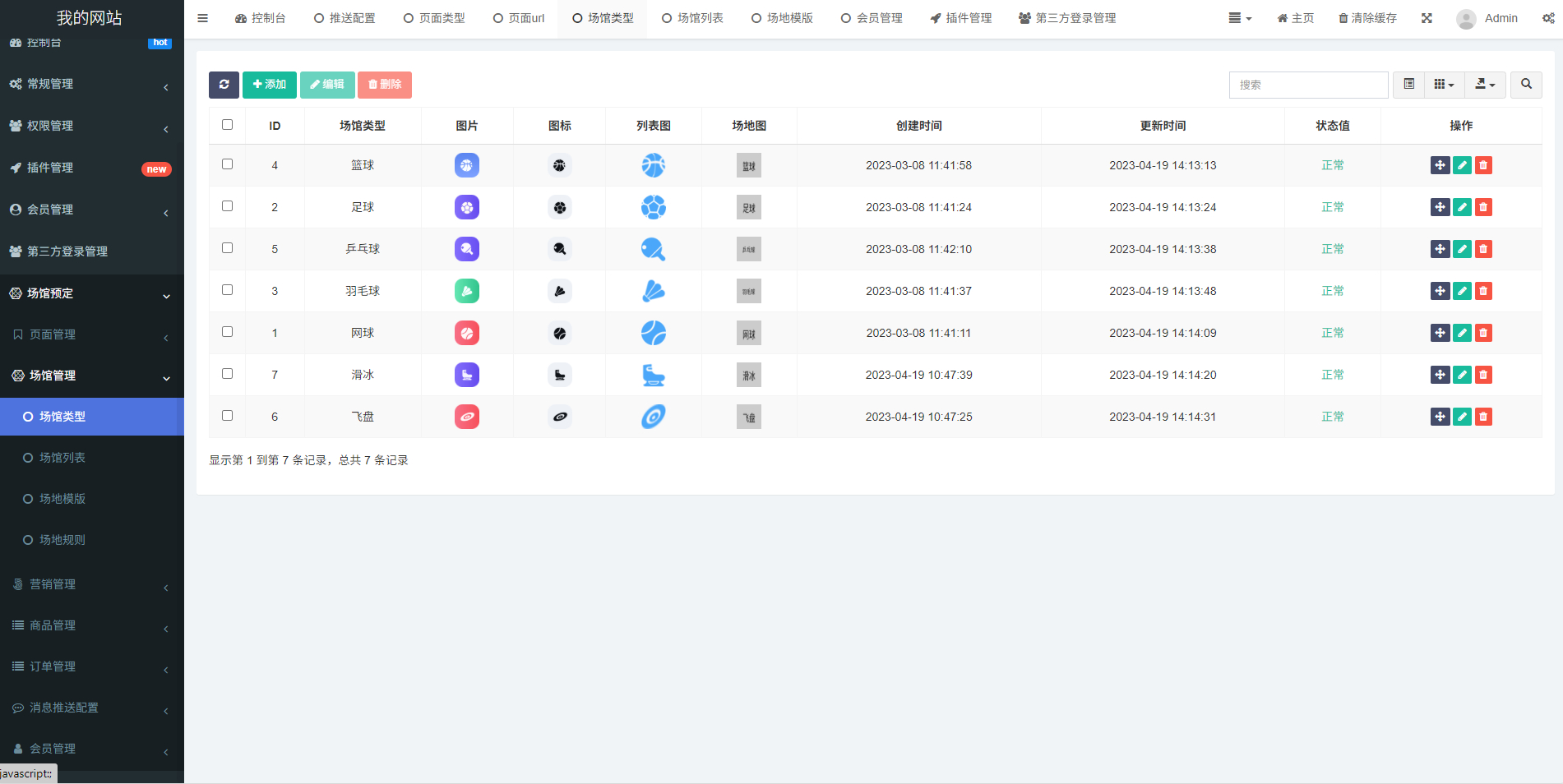Toggle the sidebar hamburger menu icon
This screenshot has height=784, width=1563.
(203, 18)
